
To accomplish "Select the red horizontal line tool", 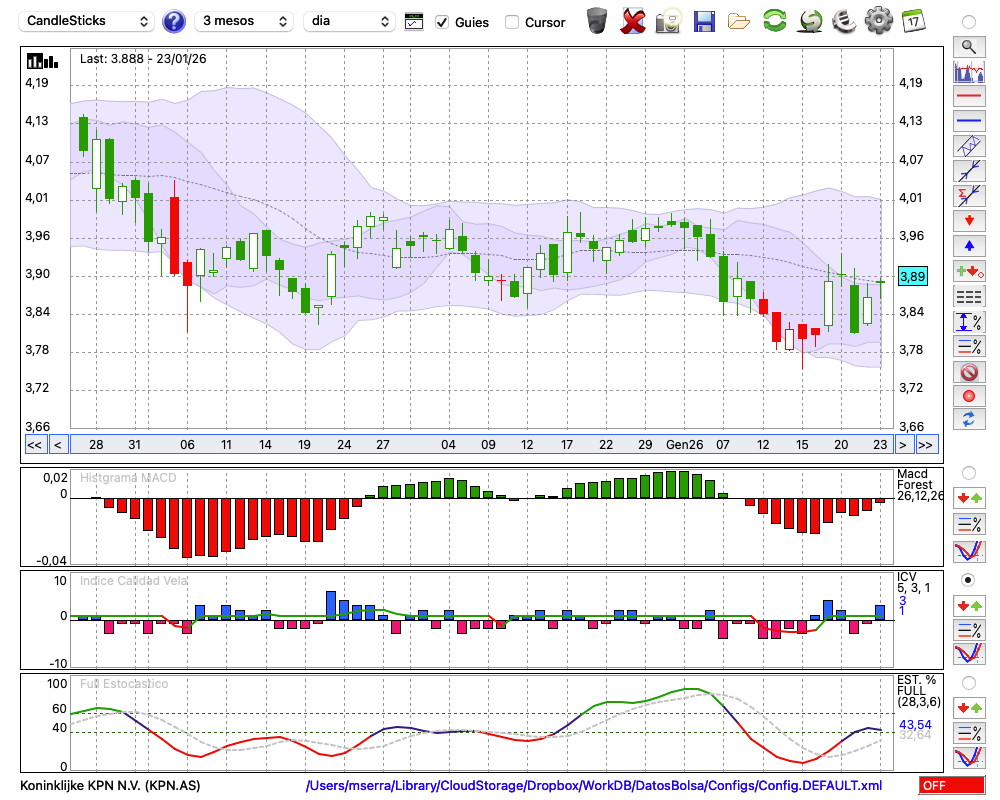I will [968, 96].
